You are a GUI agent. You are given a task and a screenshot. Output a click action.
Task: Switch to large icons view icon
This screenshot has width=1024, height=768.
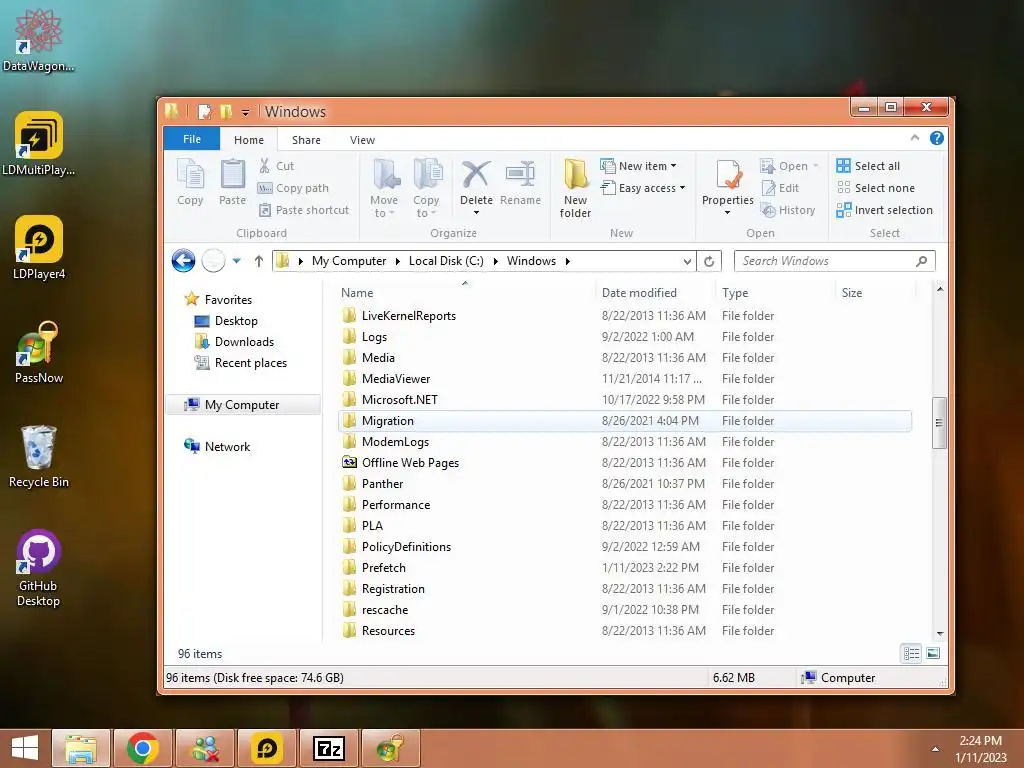933,653
